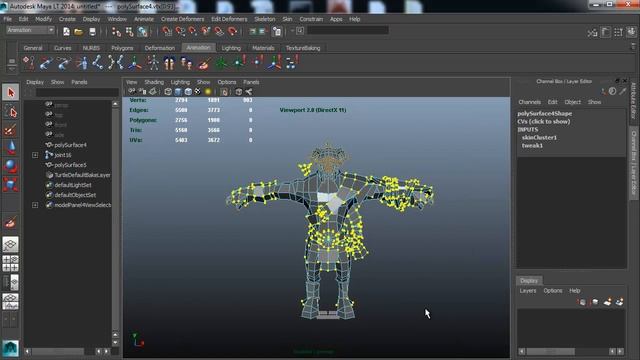This screenshot has height=360, width=640.
Task: Open a scene with the folder icon
Action: [x=78, y=31]
